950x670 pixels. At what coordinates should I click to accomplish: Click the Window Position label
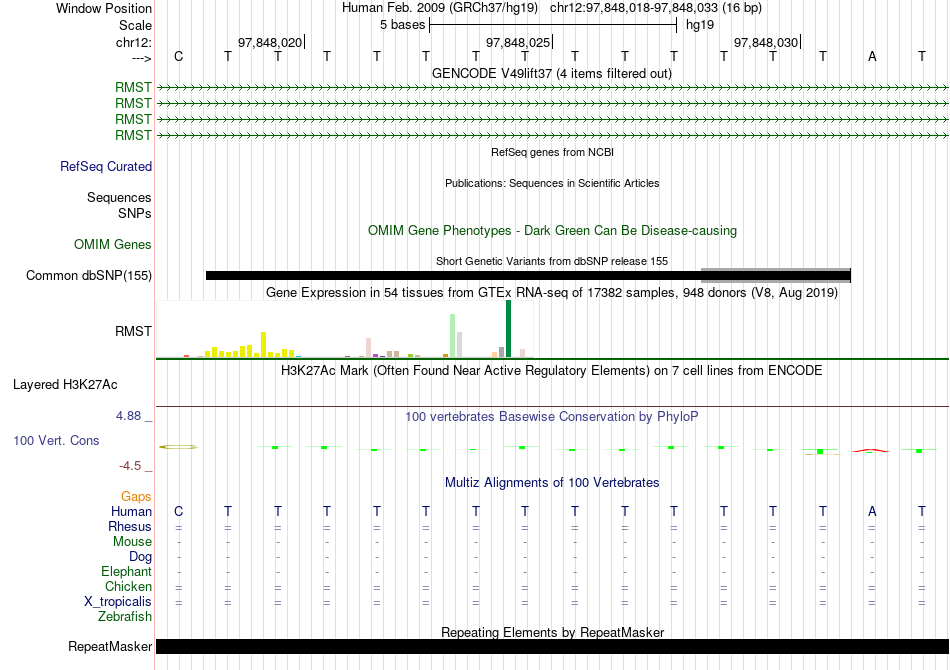tap(104, 8)
